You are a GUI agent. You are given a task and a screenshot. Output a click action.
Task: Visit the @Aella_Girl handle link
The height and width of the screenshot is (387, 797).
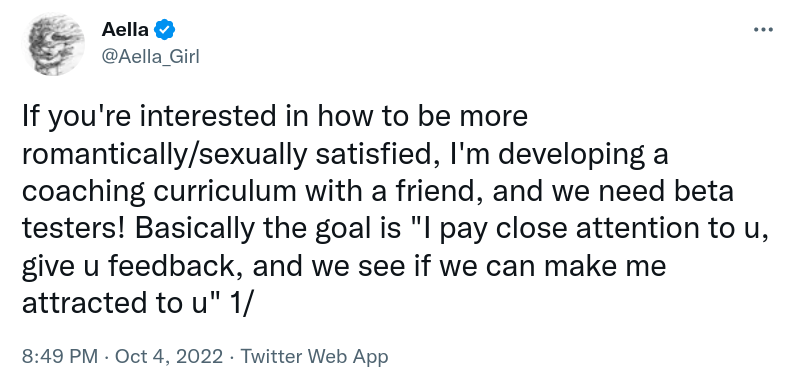pyautogui.click(x=150, y=57)
